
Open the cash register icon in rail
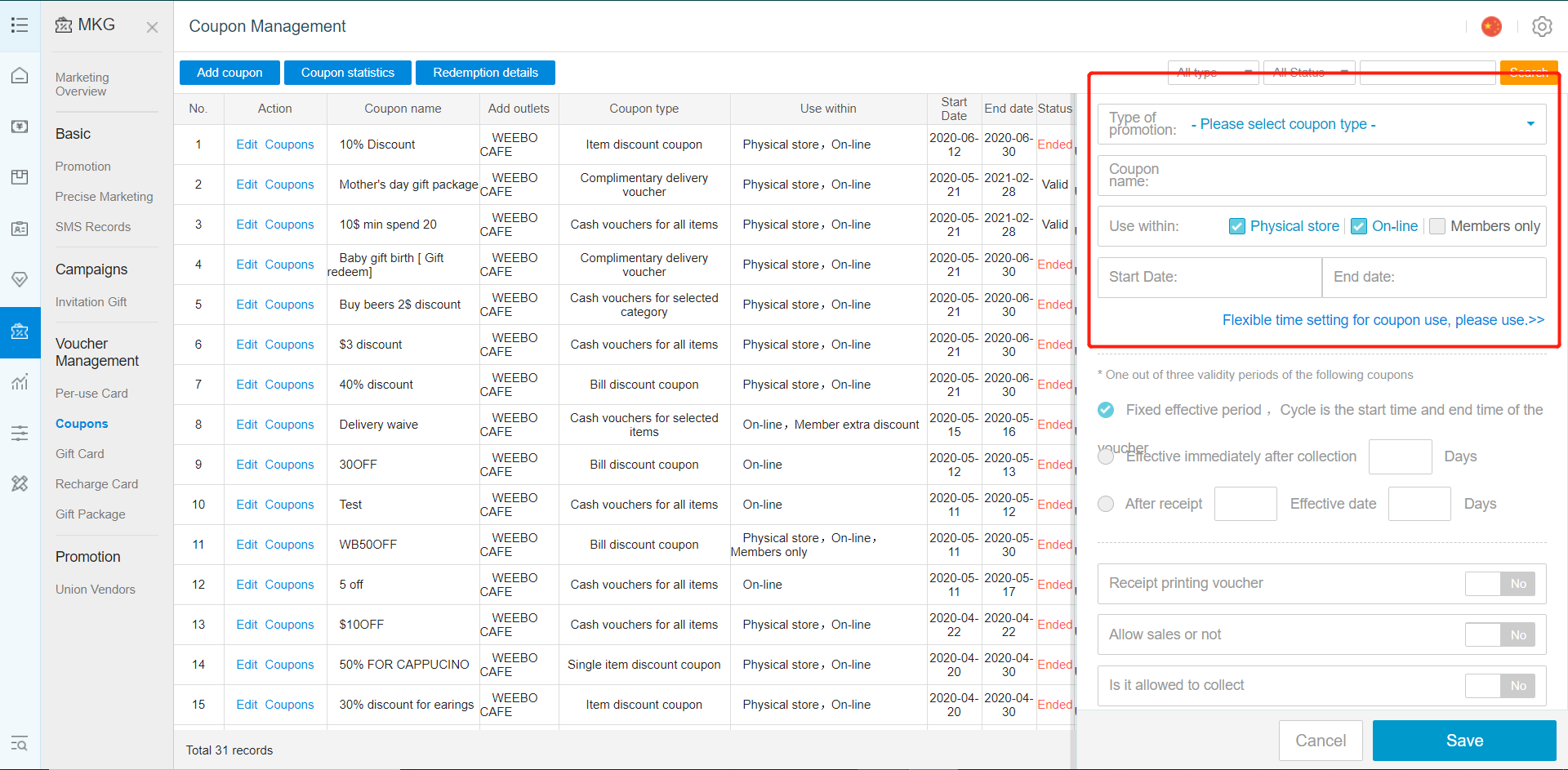(20, 127)
